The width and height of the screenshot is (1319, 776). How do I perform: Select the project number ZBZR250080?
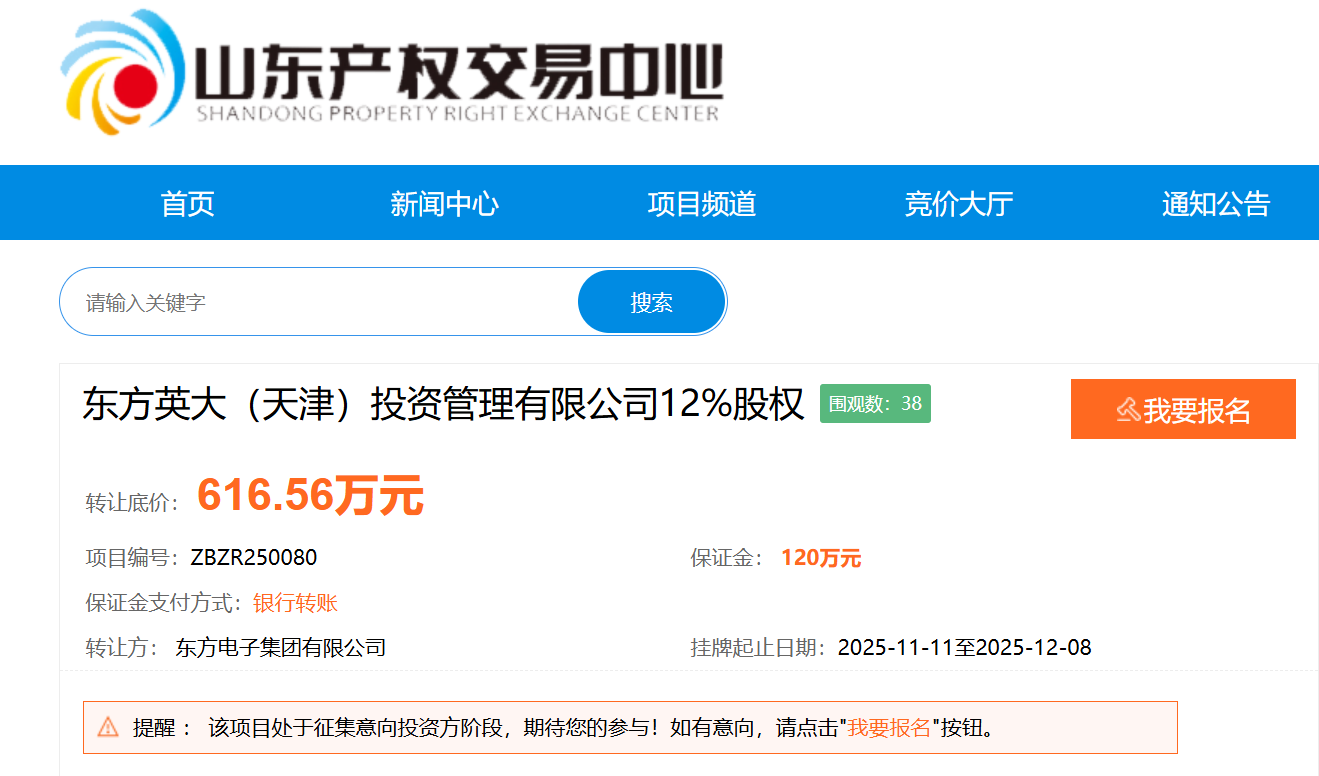click(x=254, y=558)
